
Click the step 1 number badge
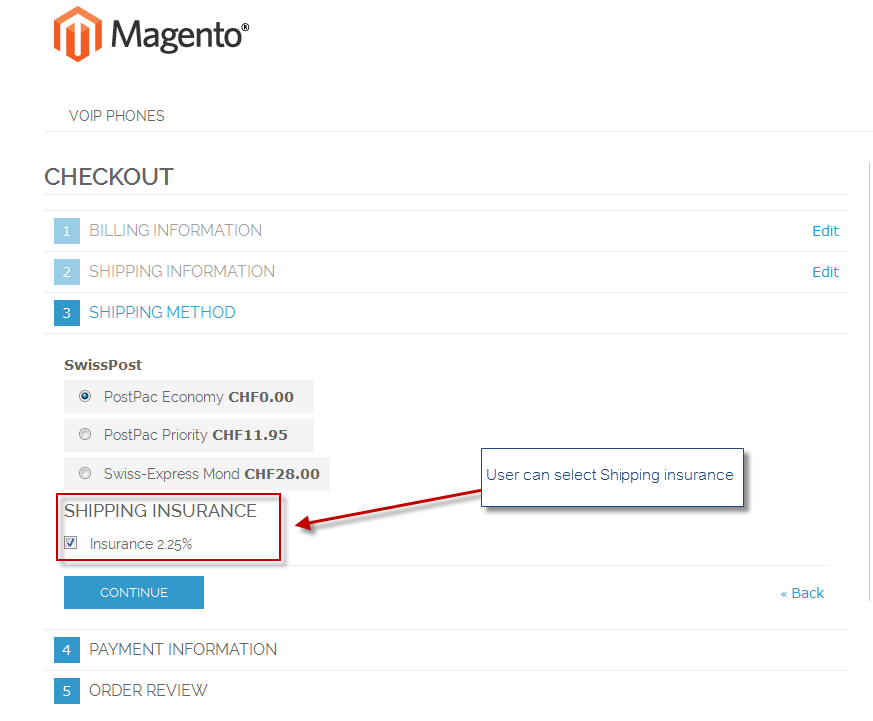point(67,231)
